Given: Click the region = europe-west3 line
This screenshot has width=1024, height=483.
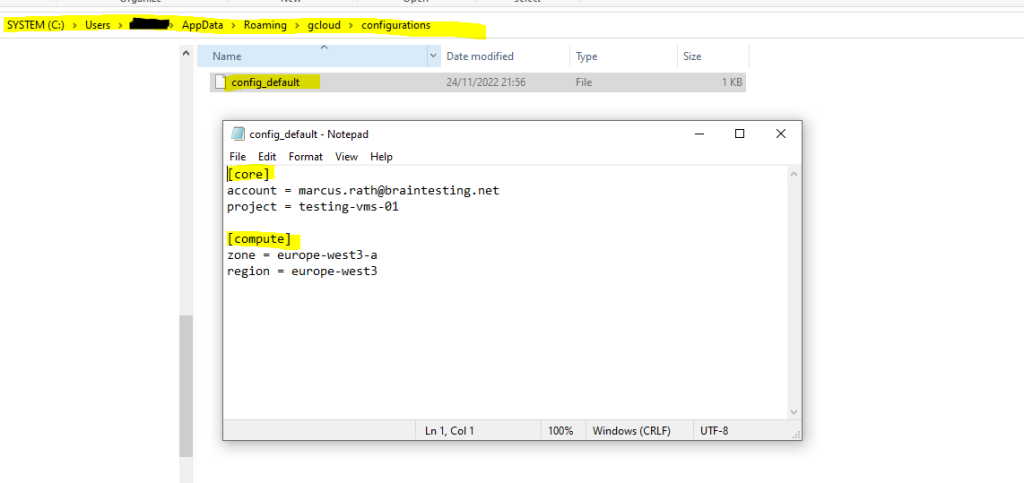Looking at the screenshot, I should pyautogui.click(x=302, y=271).
